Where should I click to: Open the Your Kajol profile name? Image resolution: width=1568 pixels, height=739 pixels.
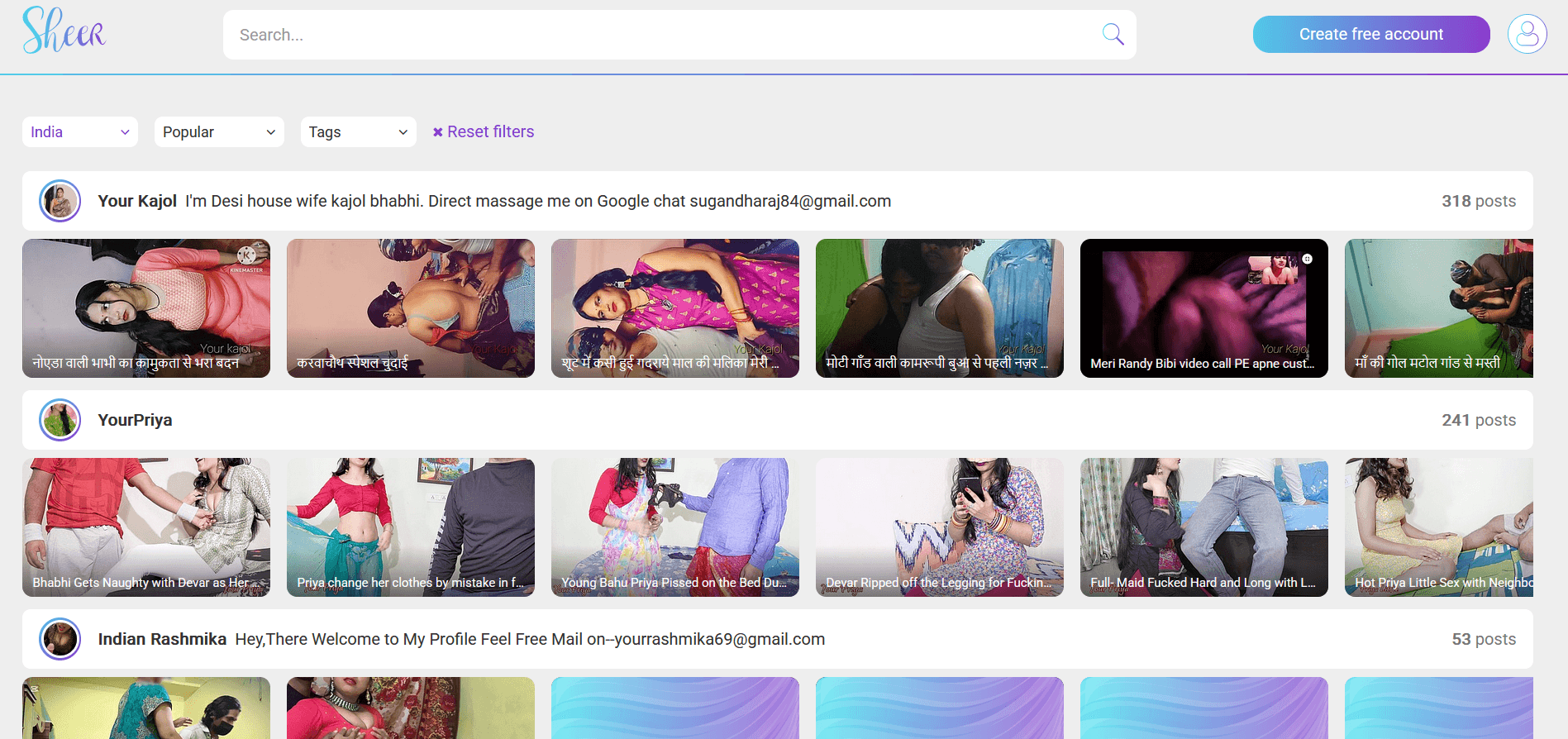[137, 201]
